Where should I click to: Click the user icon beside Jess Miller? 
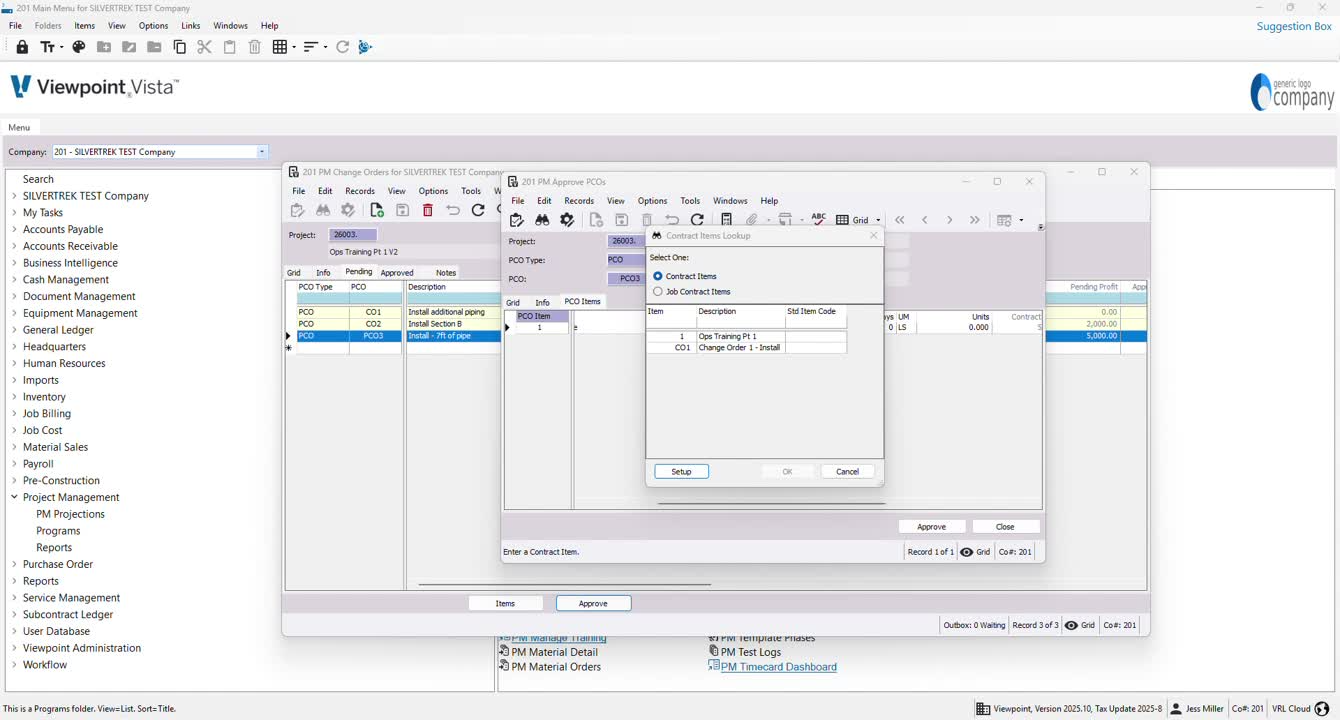(x=1177, y=709)
